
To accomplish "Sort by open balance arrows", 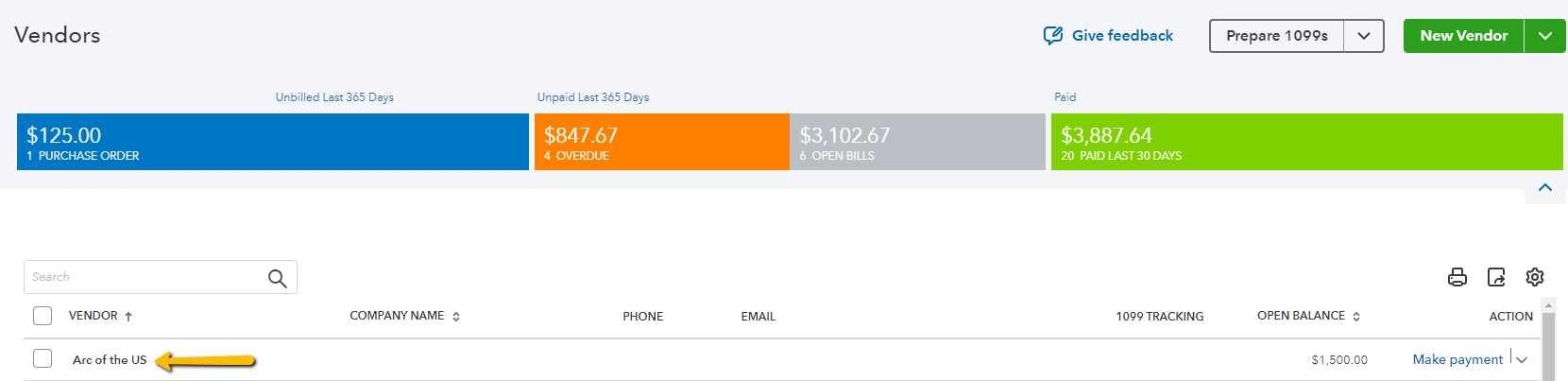I will click(x=1356, y=317).
